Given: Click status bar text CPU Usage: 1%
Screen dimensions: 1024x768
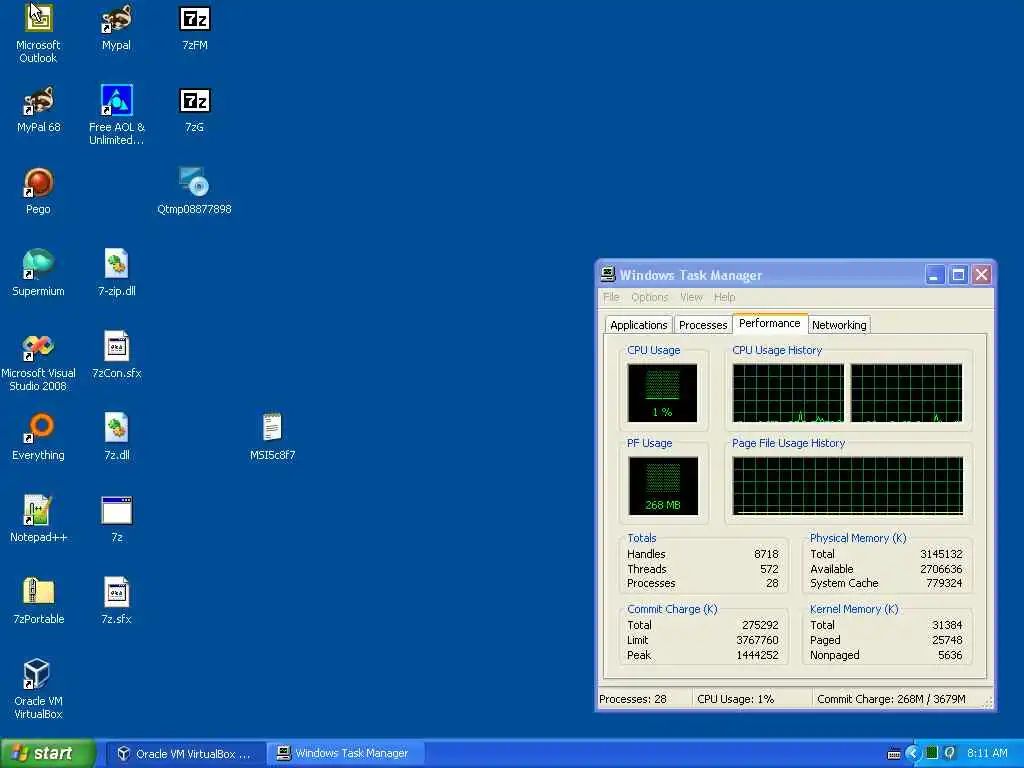Looking at the screenshot, I should pyautogui.click(x=735, y=699).
